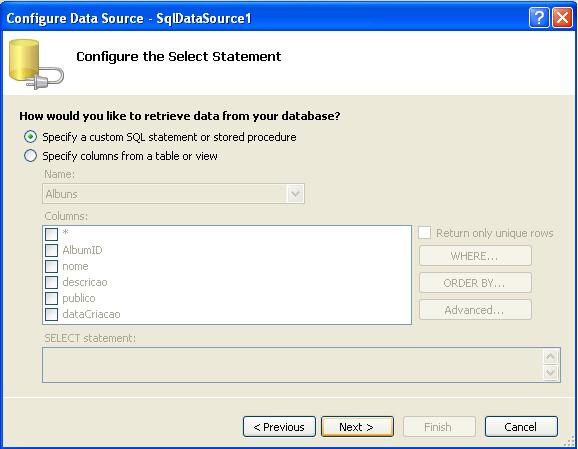Click the help question mark icon
This screenshot has height=449, width=578.
coord(539,17)
